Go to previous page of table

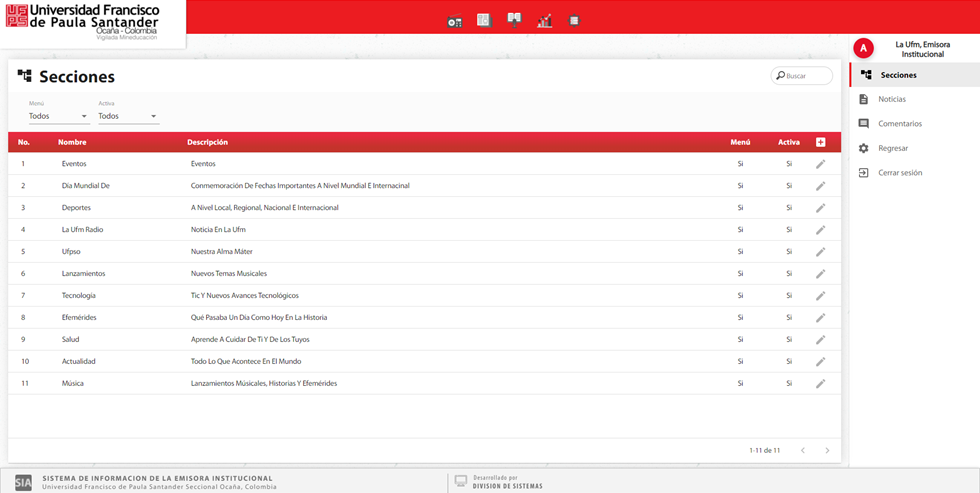click(x=802, y=451)
